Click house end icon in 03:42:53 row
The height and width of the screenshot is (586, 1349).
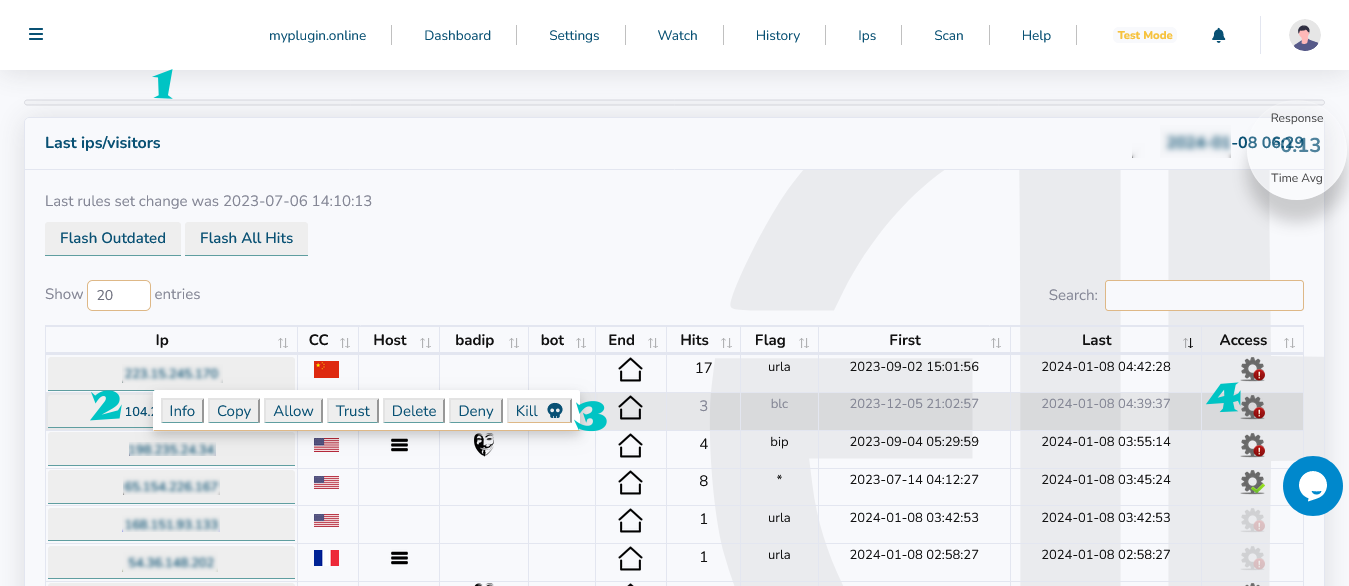tap(630, 519)
